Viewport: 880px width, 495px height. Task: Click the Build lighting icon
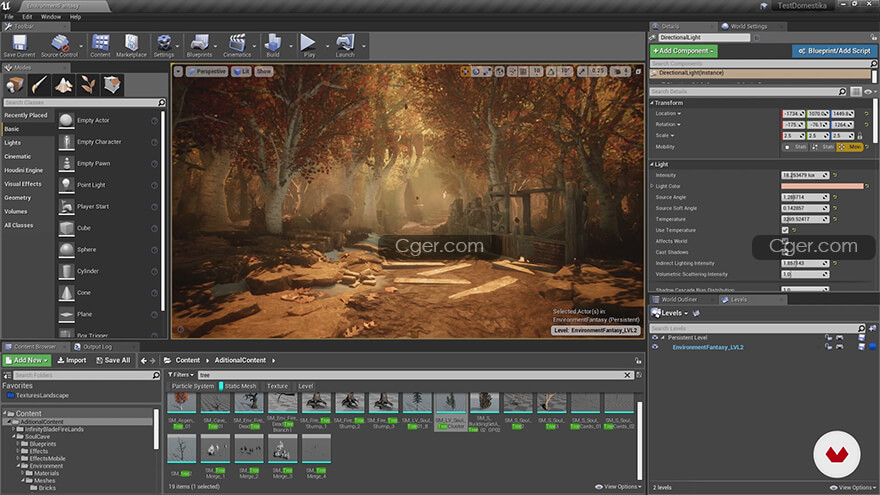[273, 45]
